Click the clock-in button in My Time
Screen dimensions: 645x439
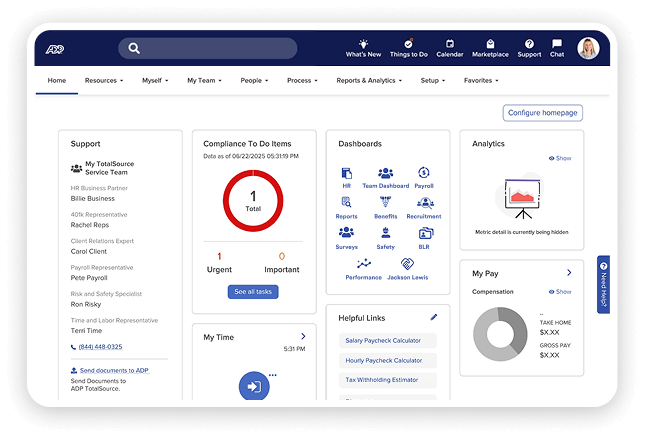pyautogui.click(x=254, y=386)
